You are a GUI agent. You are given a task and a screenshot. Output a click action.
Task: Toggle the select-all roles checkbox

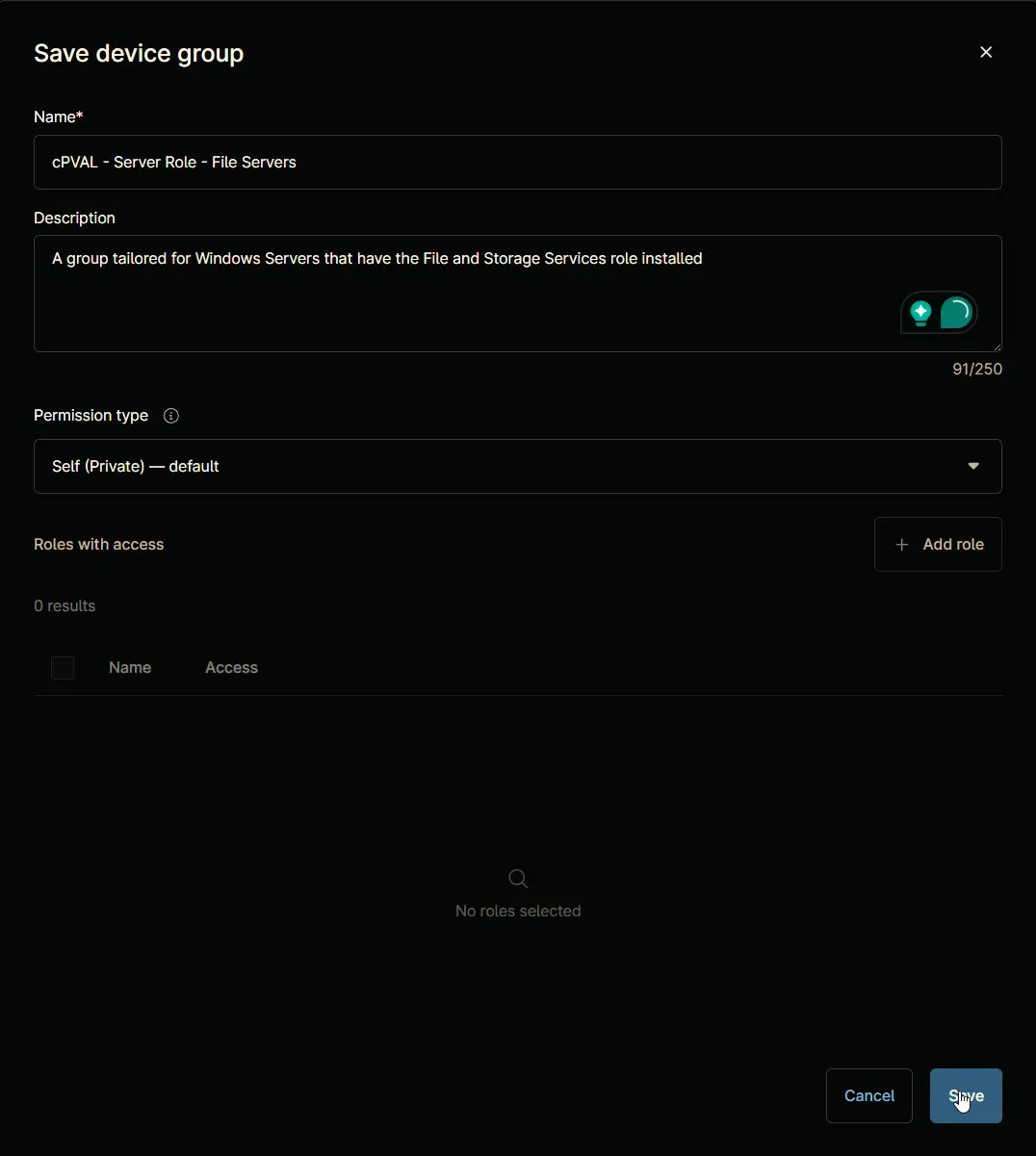point(63,668)
